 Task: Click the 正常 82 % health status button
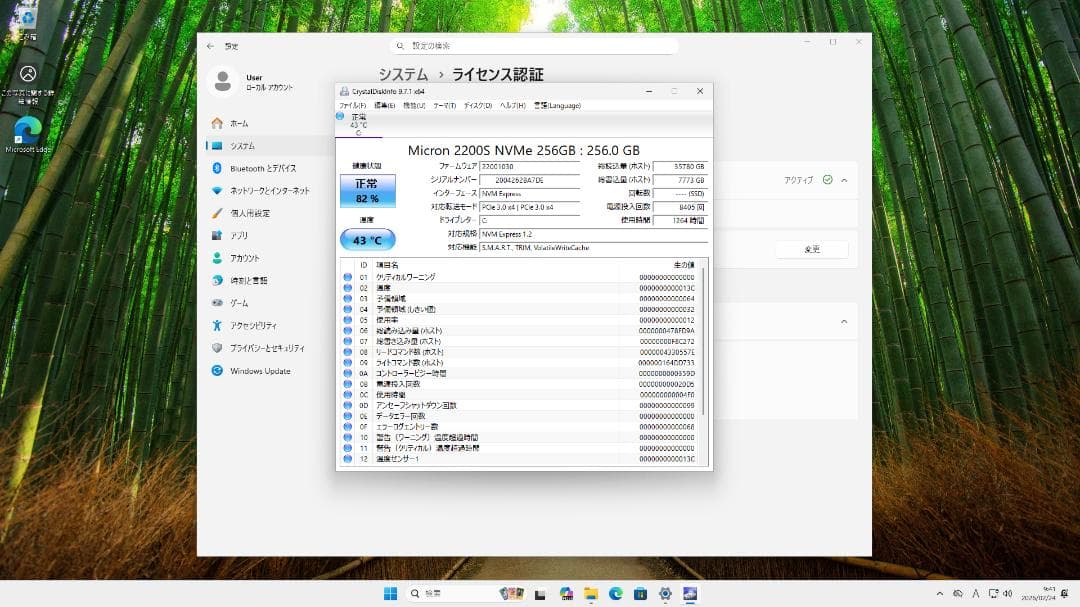click(368, 191)
